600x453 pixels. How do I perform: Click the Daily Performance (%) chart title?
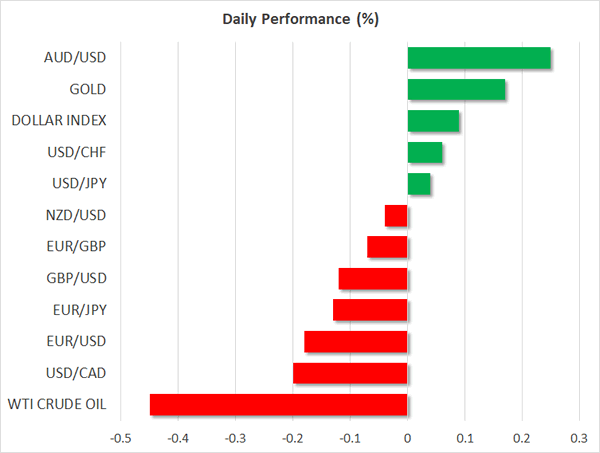[x=300, y=20]
